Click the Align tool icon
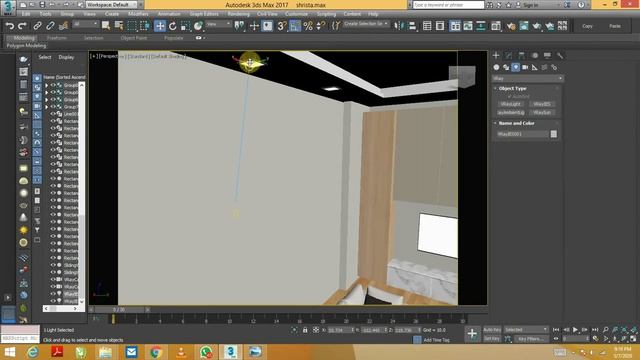 [412, 26]
